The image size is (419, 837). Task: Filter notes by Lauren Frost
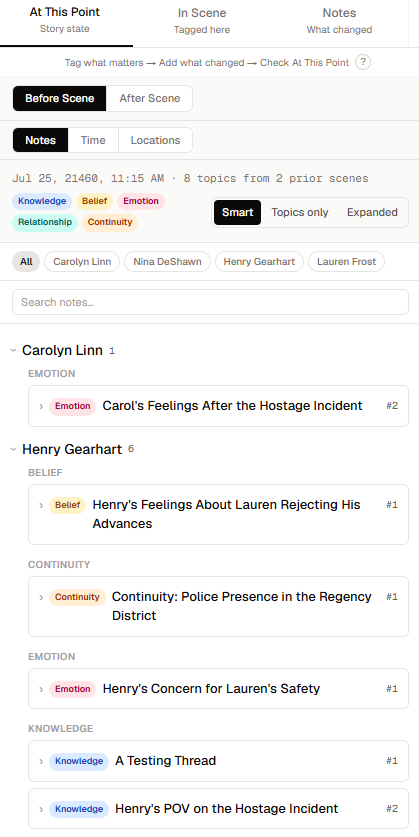tap(346, 262)
